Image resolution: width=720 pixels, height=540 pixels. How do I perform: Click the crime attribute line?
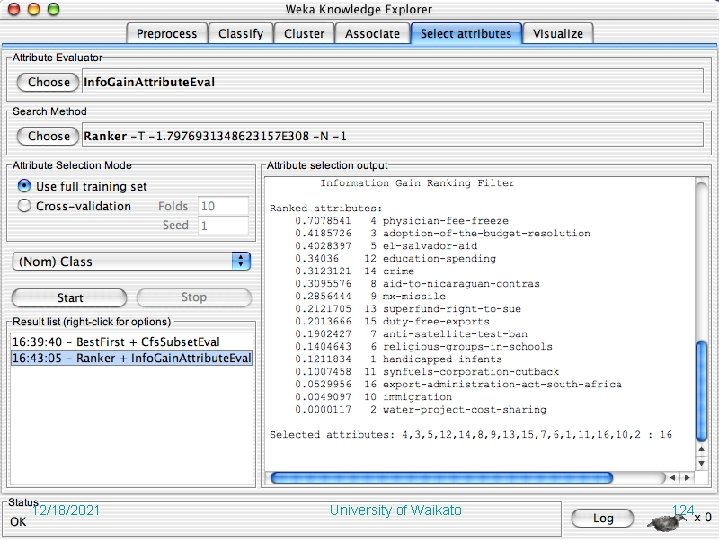pyautogui.click(x=354, y=271)
